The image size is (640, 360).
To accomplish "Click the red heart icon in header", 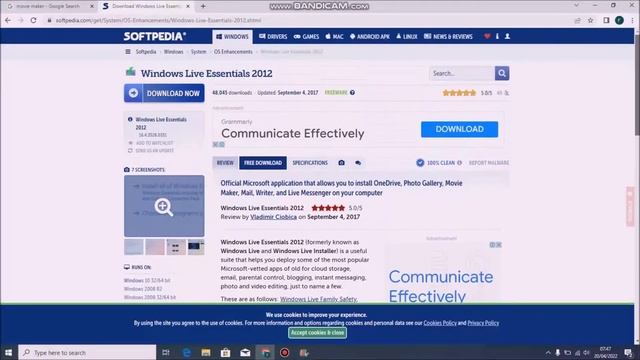I will coord(487,36).
